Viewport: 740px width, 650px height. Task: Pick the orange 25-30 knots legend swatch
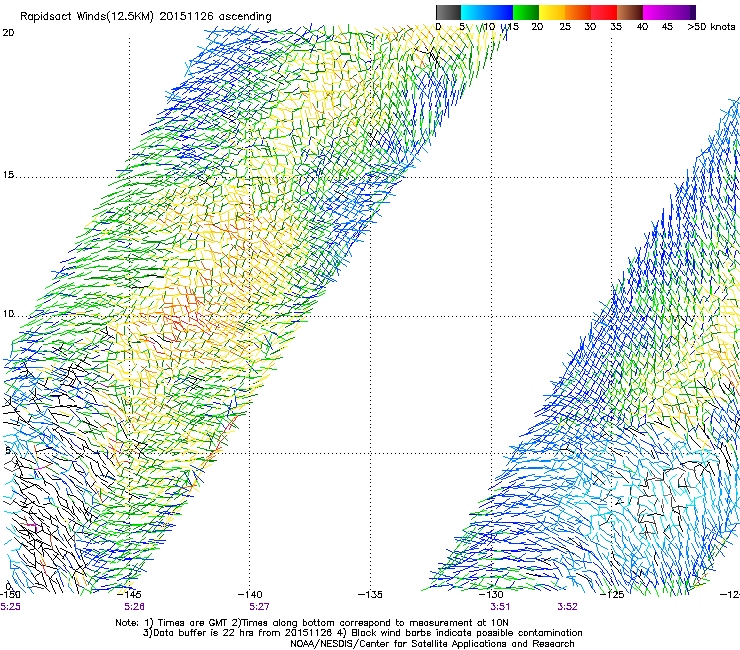(x=578, y=12)
